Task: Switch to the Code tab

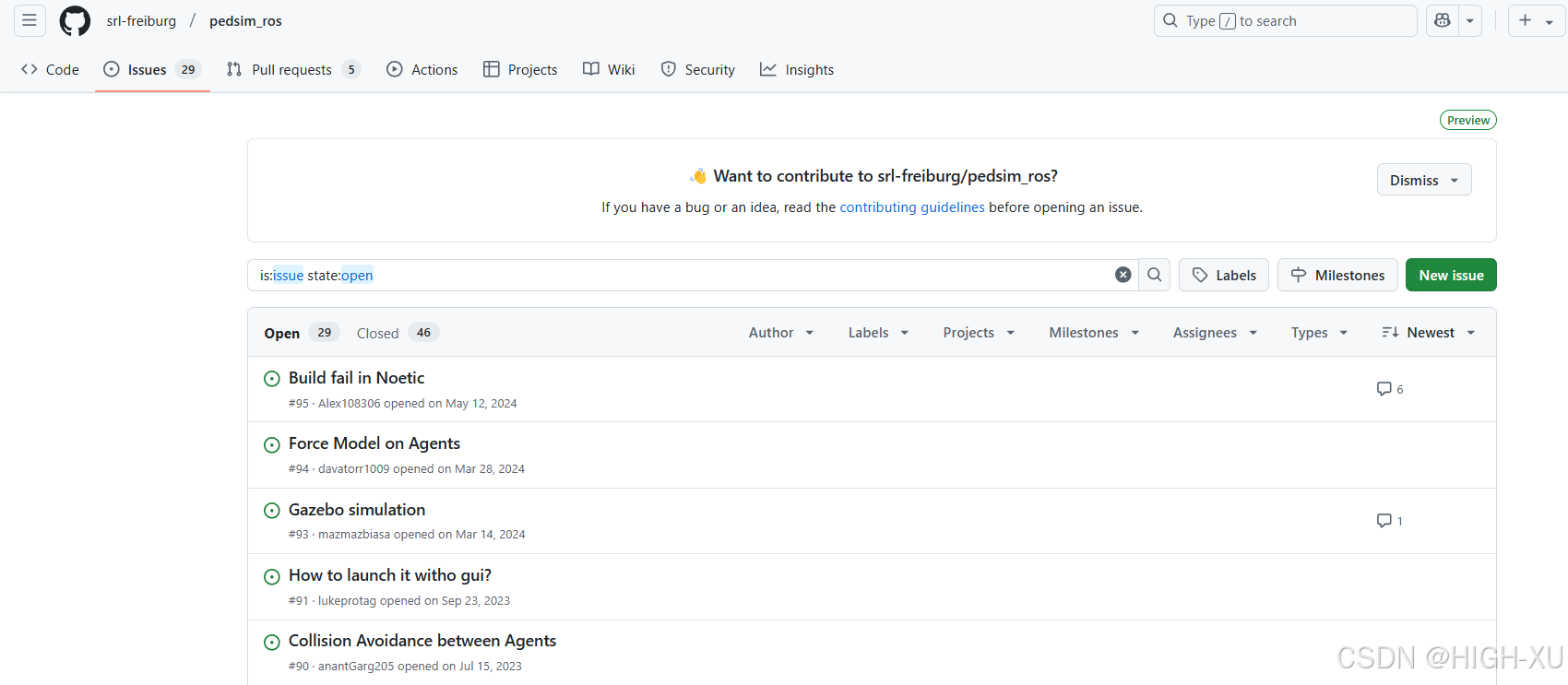Action: point(51,69)
